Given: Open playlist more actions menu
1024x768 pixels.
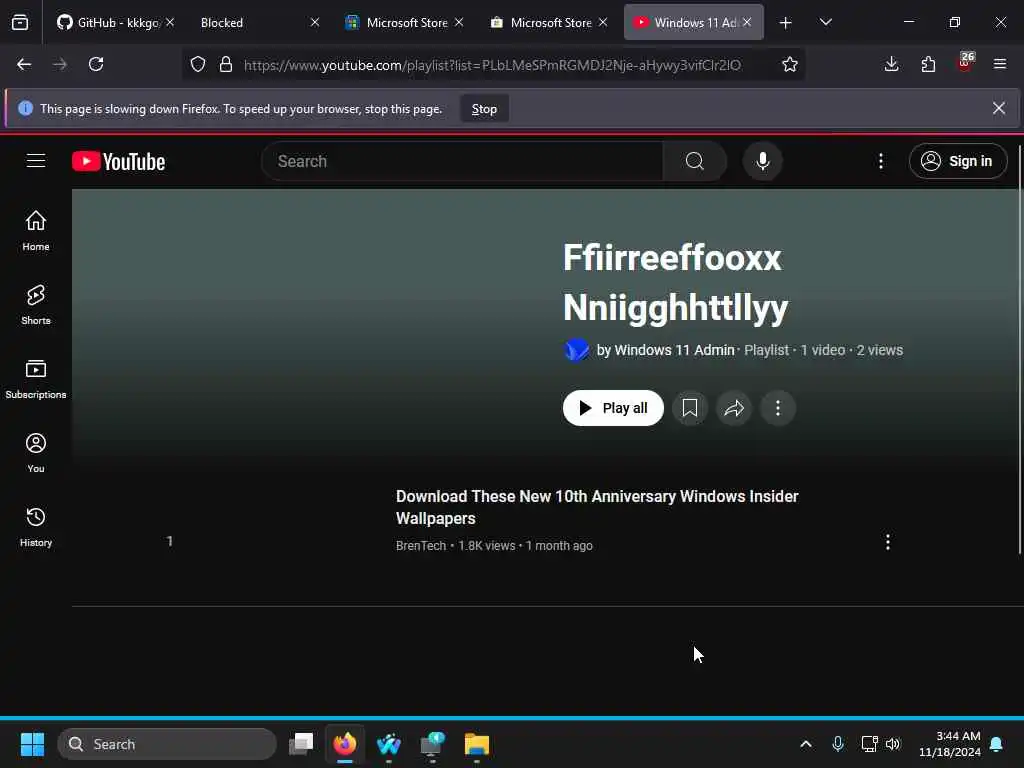Looking at the screenshot, I should (778, 408).
